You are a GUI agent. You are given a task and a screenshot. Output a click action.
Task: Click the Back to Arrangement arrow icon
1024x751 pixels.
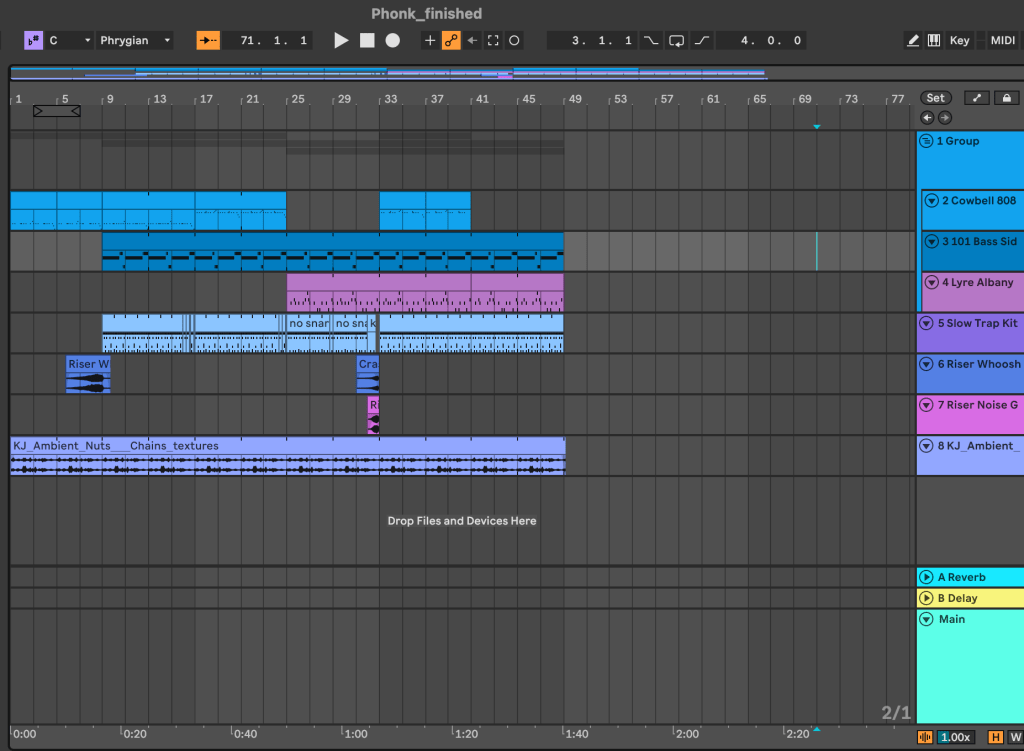(473, 40)
